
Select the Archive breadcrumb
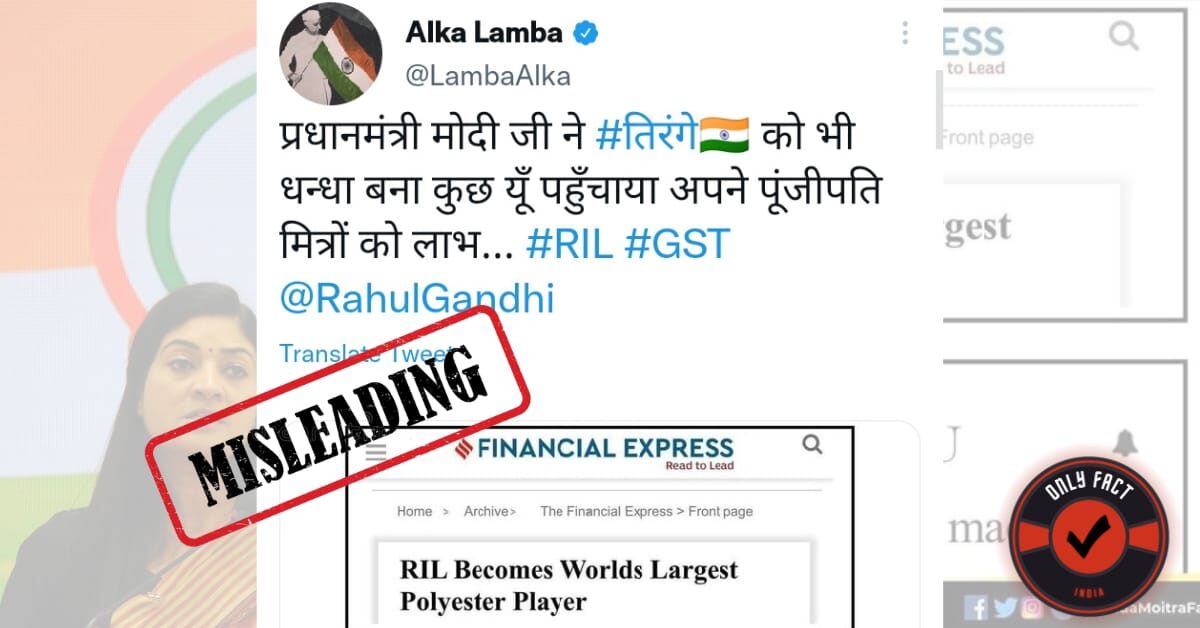(488, 511)
